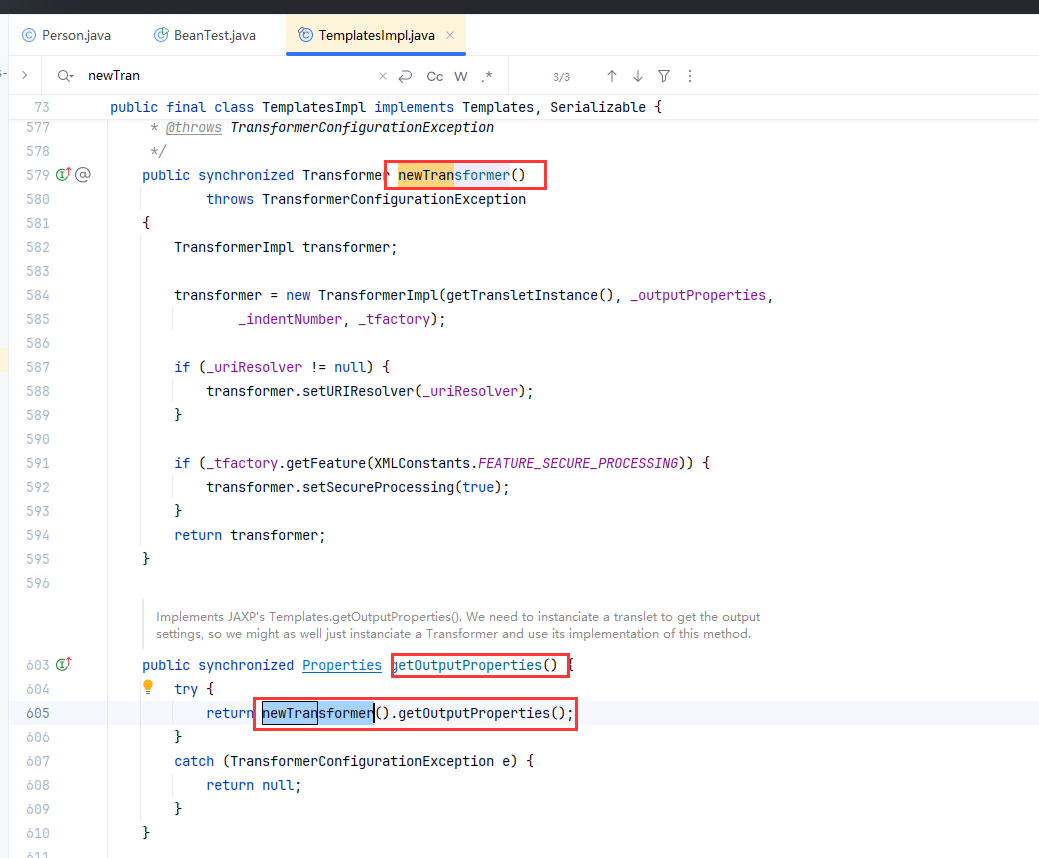Click implements gutter icon on line 579

pos(64,175)
